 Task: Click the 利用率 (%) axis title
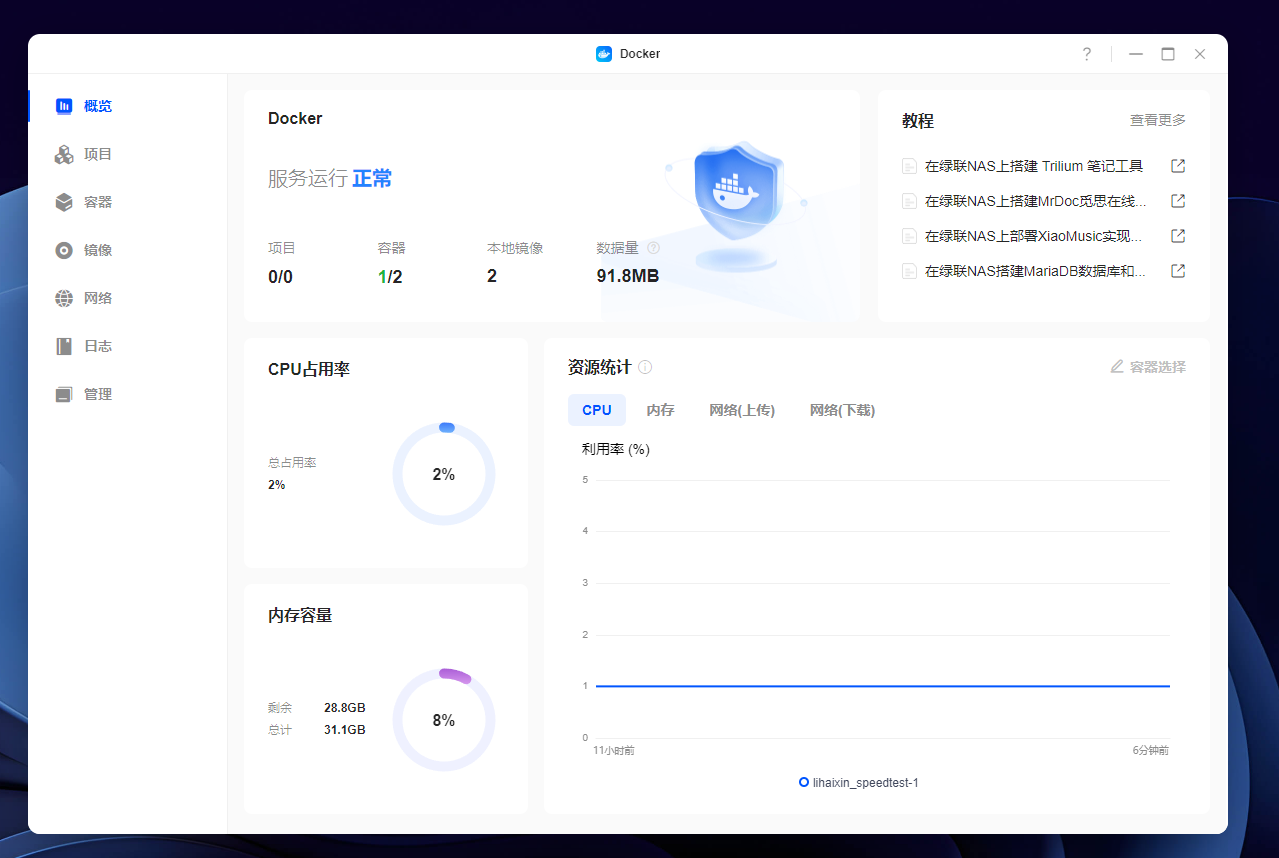616,450
